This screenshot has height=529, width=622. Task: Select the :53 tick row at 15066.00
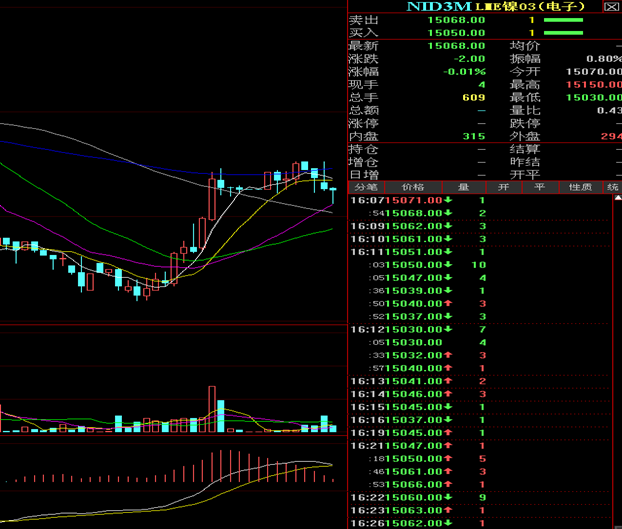point(480,485)
